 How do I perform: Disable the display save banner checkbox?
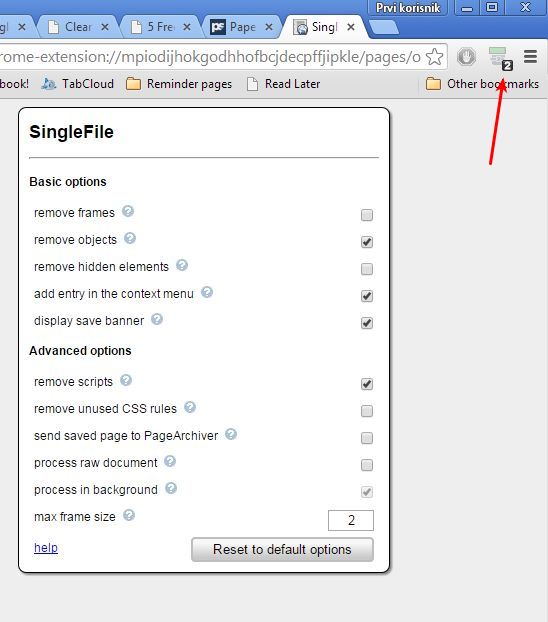[367, 323]
